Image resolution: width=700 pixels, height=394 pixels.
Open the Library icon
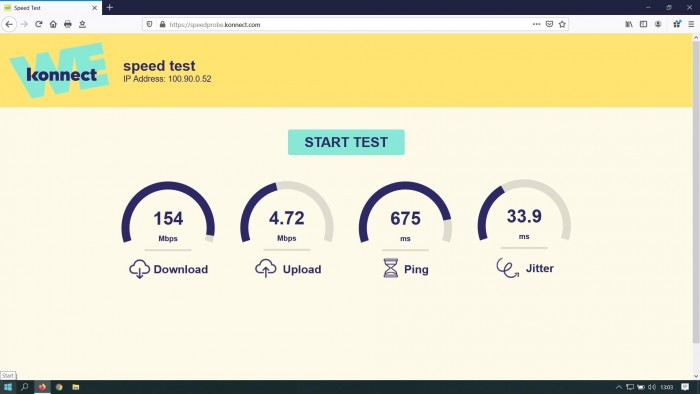629,25
